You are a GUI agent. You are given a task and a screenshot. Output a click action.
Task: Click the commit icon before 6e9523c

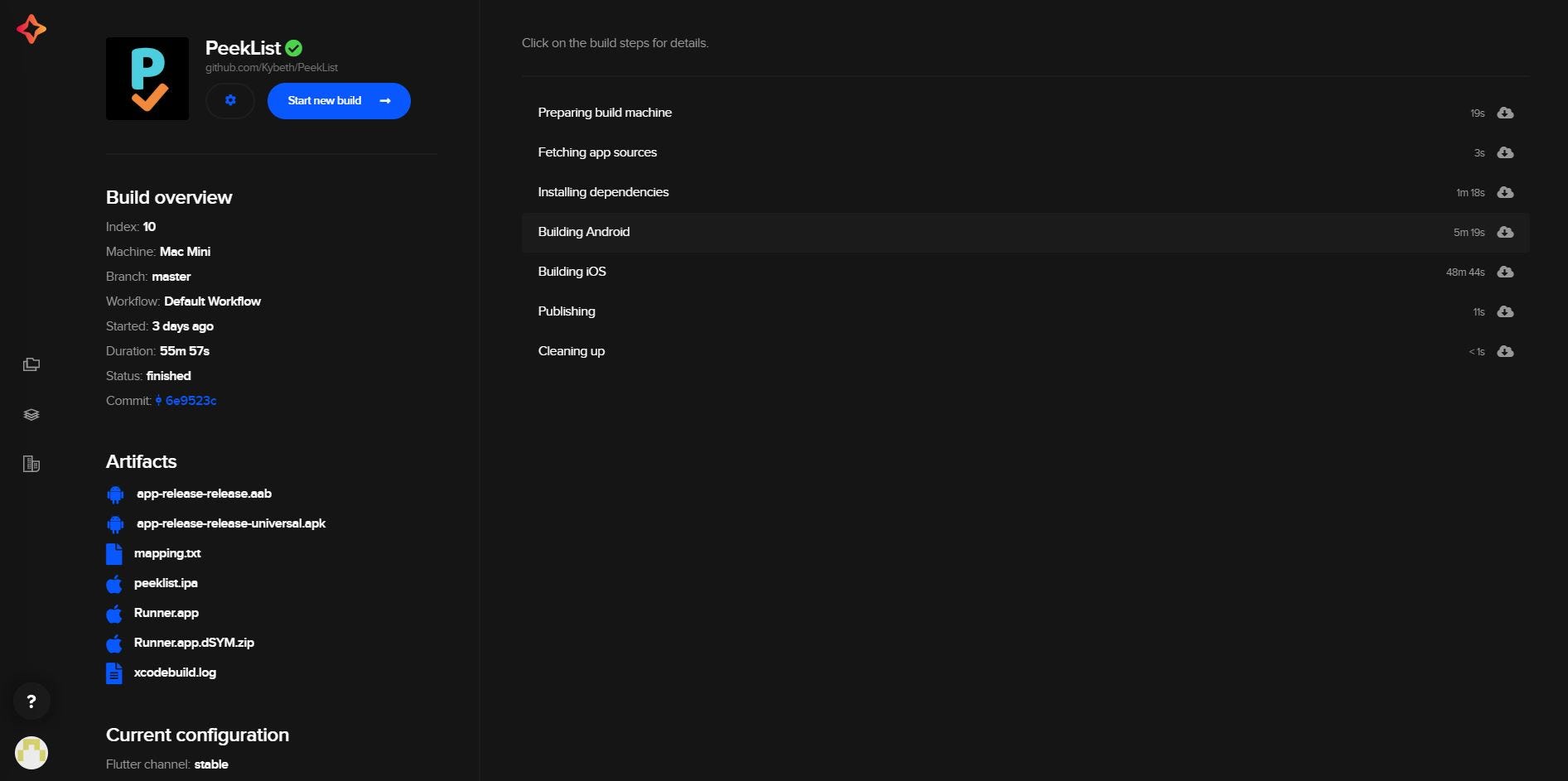coord(158,401)
